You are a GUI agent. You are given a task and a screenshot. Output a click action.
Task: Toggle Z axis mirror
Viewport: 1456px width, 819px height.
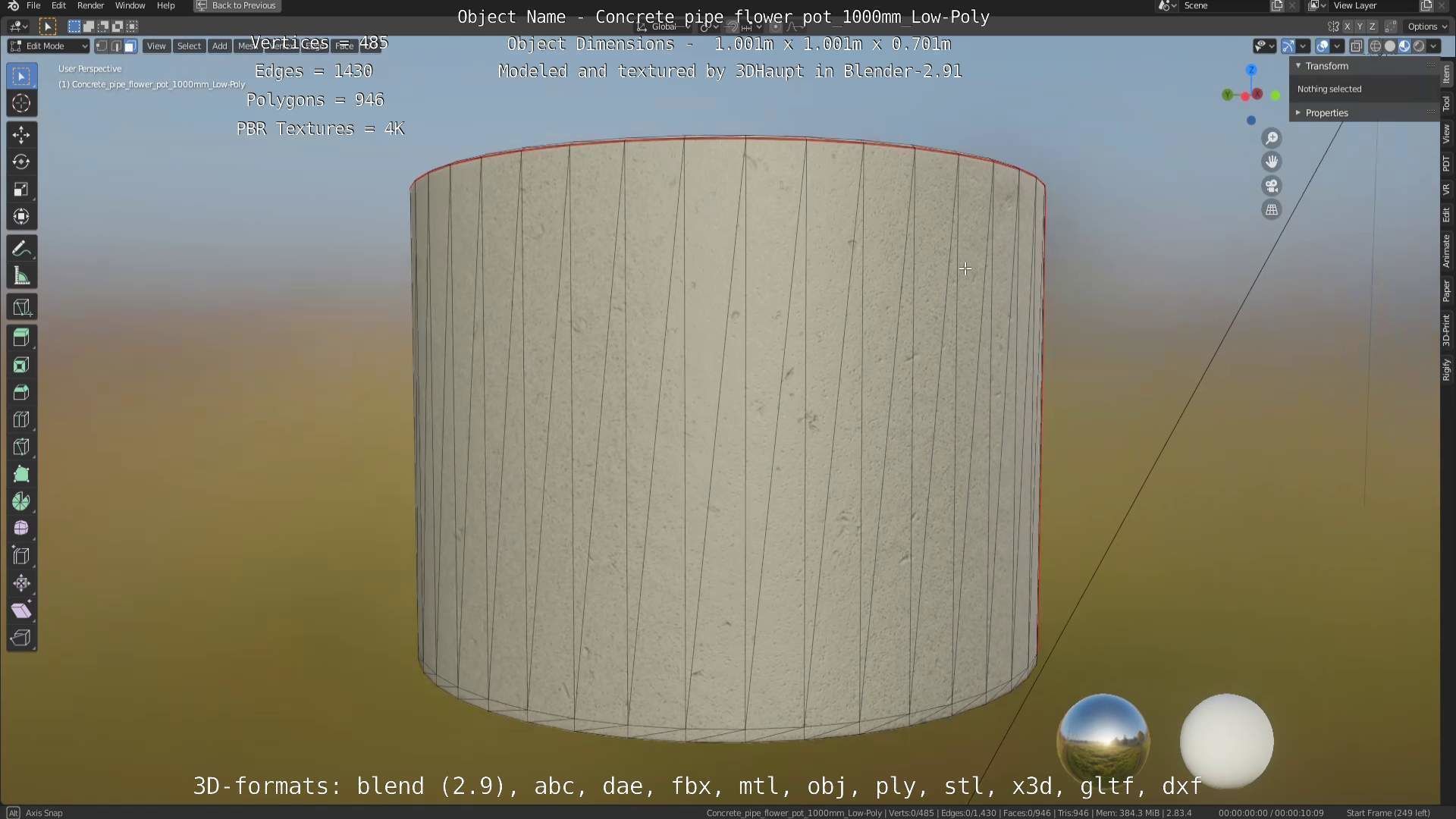(1372, 27)
